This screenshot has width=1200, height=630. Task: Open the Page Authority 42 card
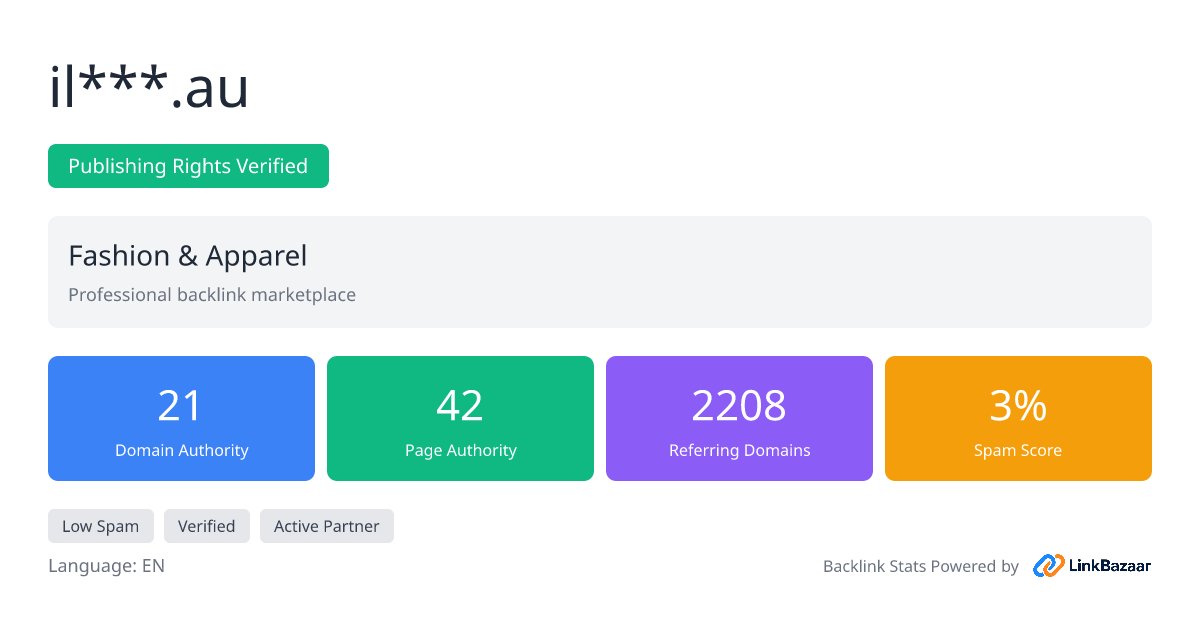[460, 418]
